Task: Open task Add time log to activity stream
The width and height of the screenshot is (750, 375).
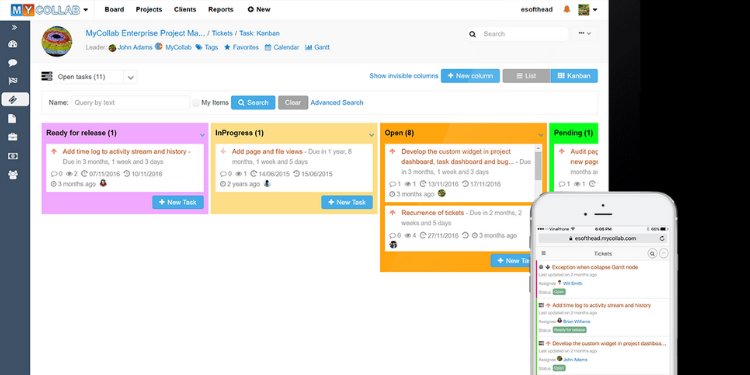Action: [124, 152]
